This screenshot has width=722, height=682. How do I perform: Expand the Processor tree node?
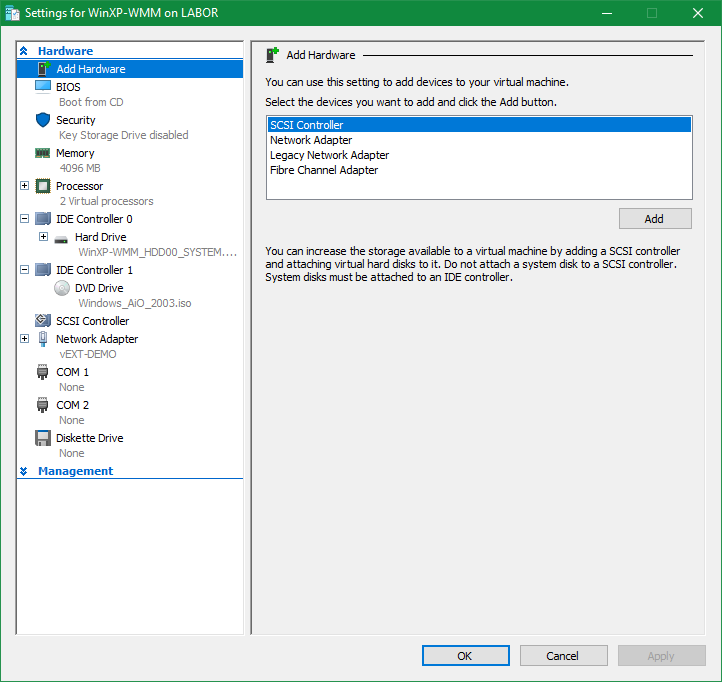coord(25,186)
